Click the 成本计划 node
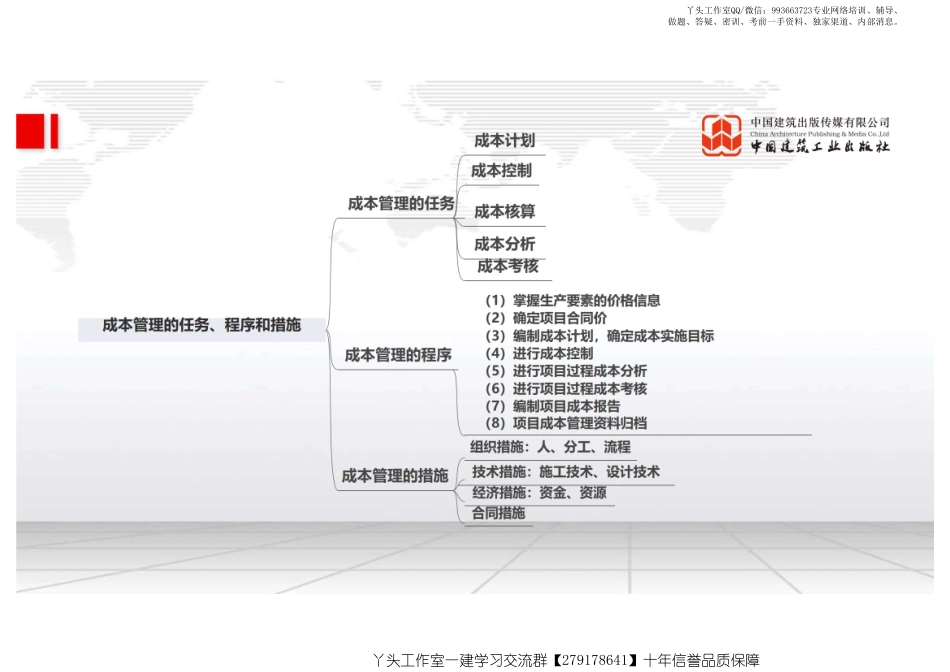 click(507, 142)
